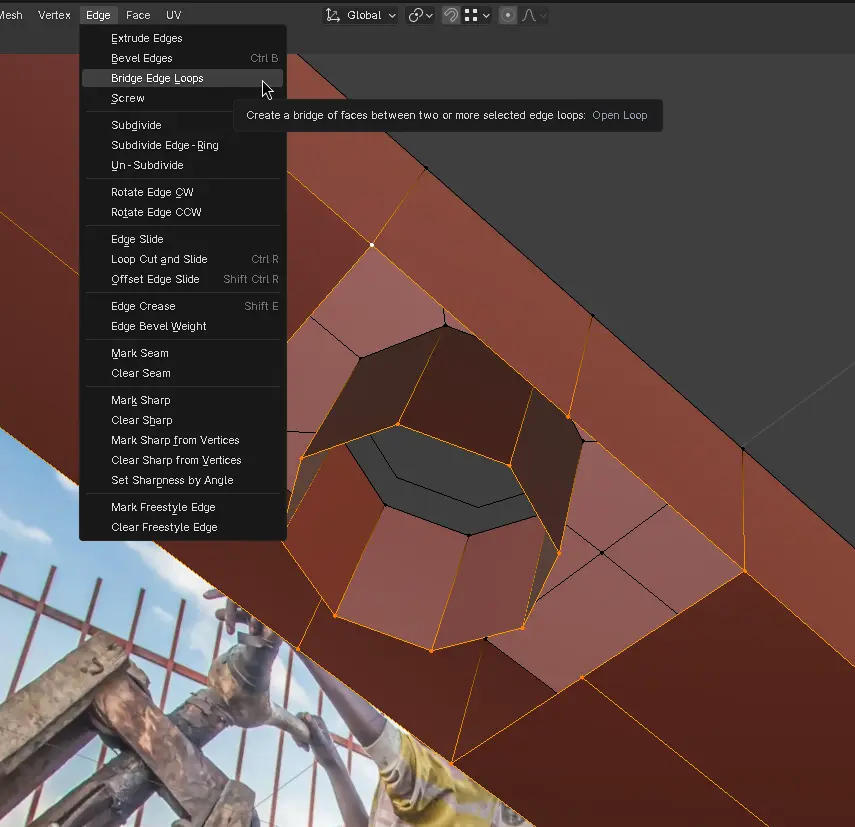Click Clear Freestyle Edge
Viewport: 855px width, 827px height.
[x=183, y=527]
